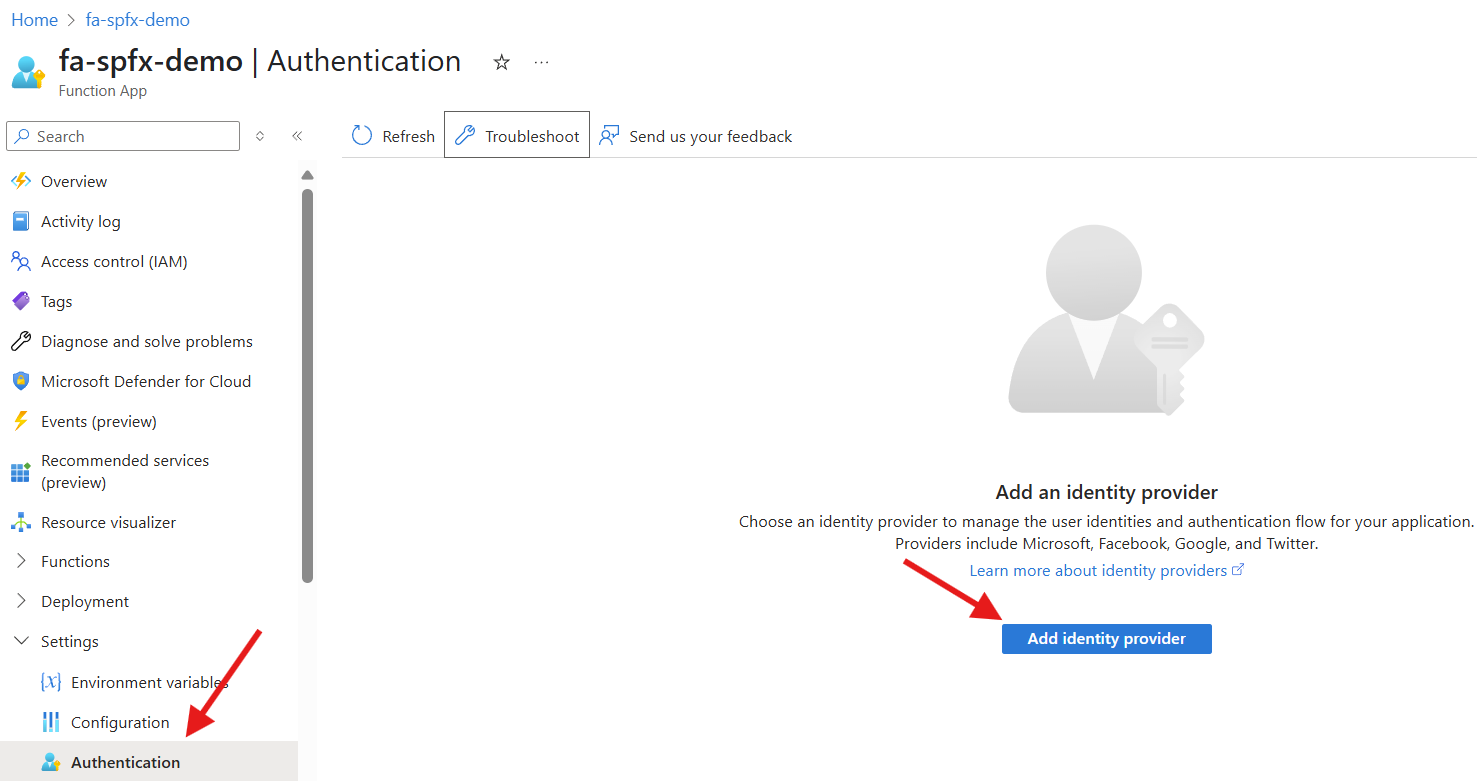This screenshot has height=781, width=1477.
Task: Click the Recommended services grid icon
Action: (20, 472)
